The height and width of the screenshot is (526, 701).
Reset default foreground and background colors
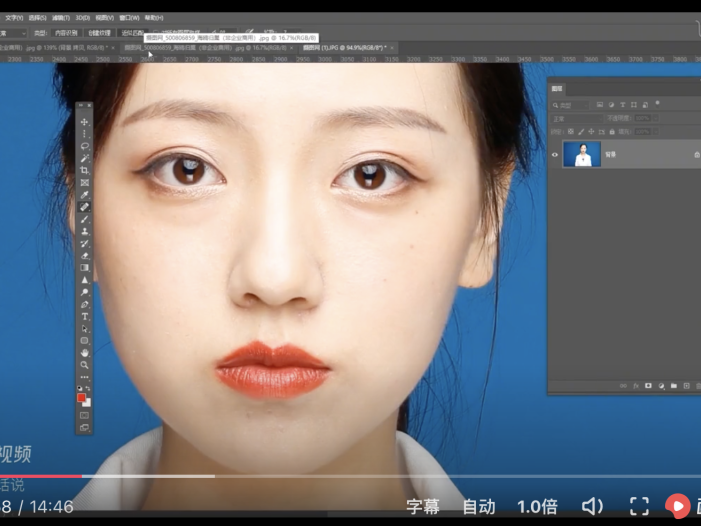tap(80, 388)
